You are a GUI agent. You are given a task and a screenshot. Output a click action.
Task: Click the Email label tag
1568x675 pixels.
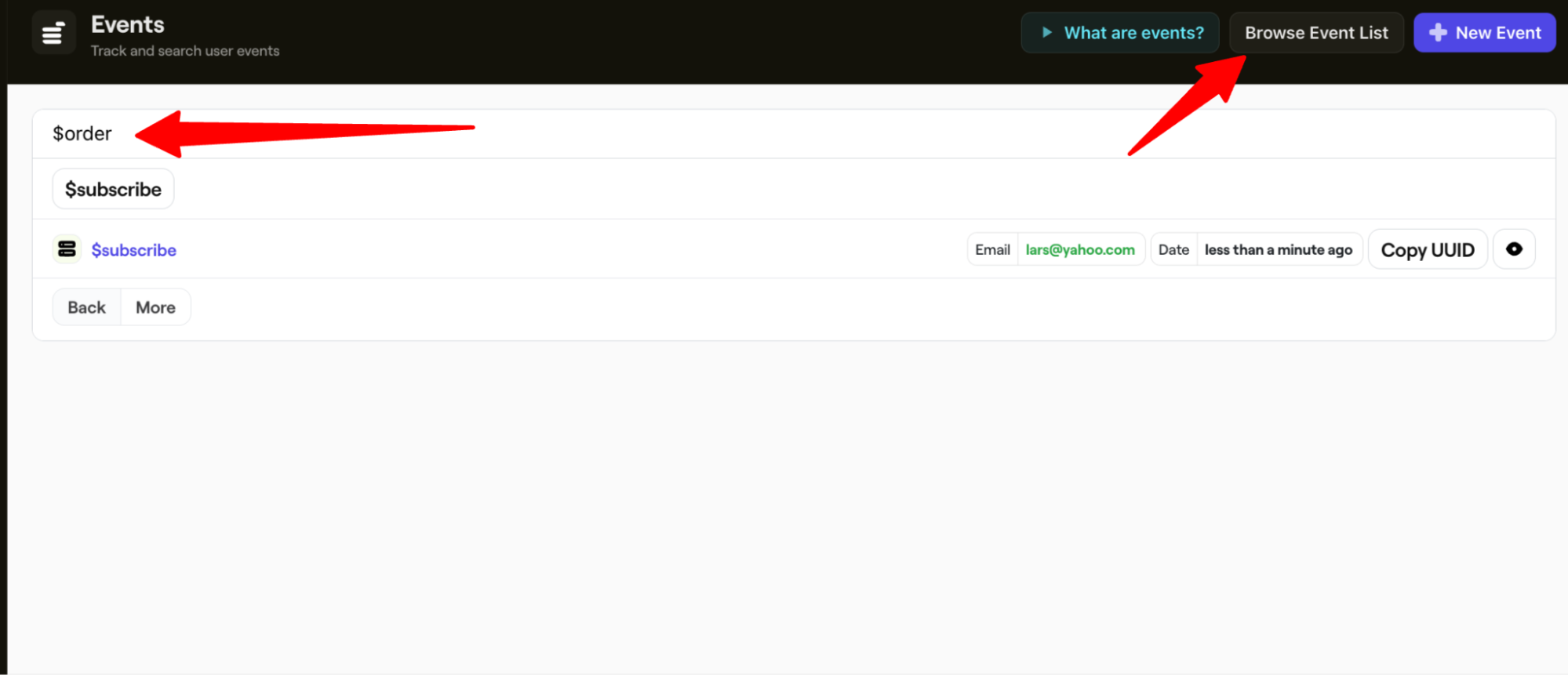(x=992, y=250)
